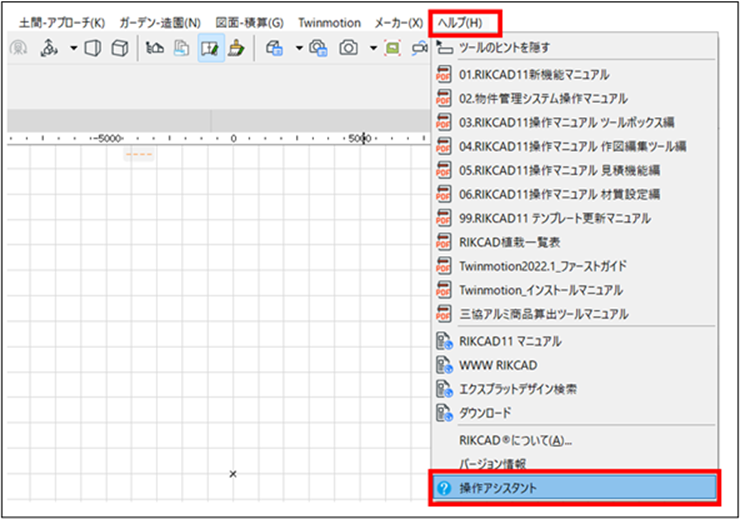Click the highlighted edit-sheet toolbar icon
The height and width of the screenshot is (519, 740).
click(210, 48)
